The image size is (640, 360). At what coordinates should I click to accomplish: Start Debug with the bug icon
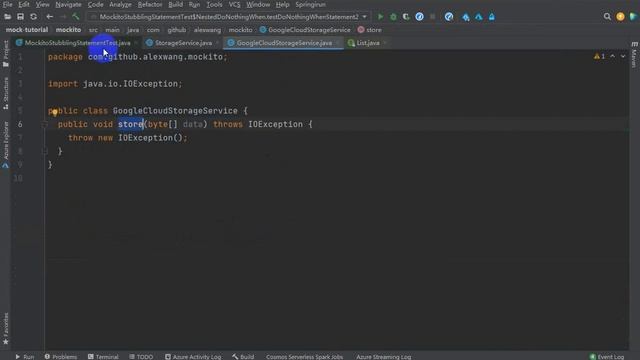click(393, 17)
